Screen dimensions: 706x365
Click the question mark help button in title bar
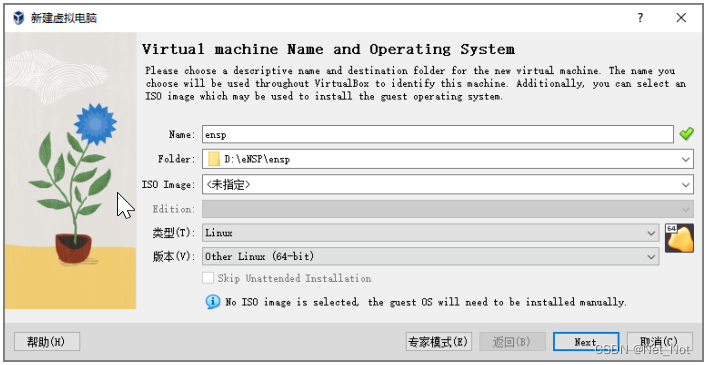pos(640,18)
